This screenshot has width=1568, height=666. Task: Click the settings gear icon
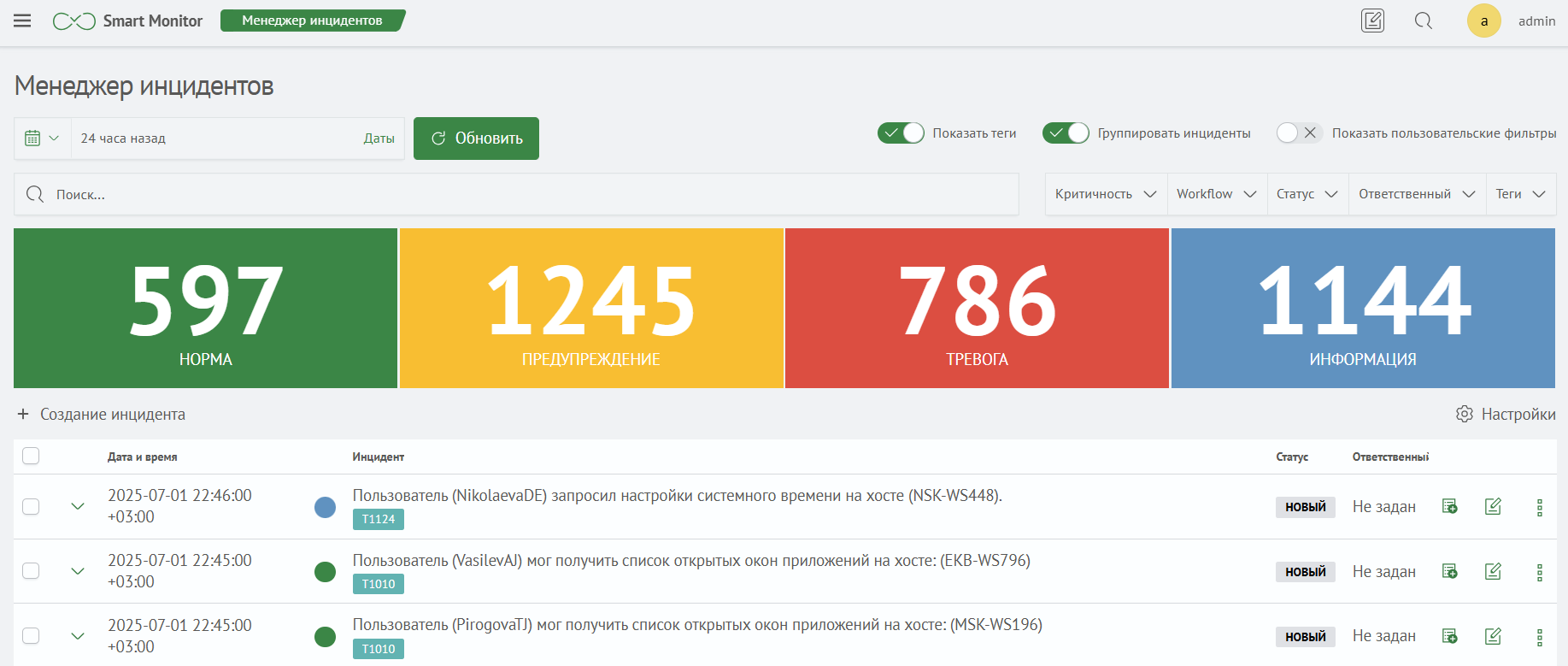coord(1464,414)
